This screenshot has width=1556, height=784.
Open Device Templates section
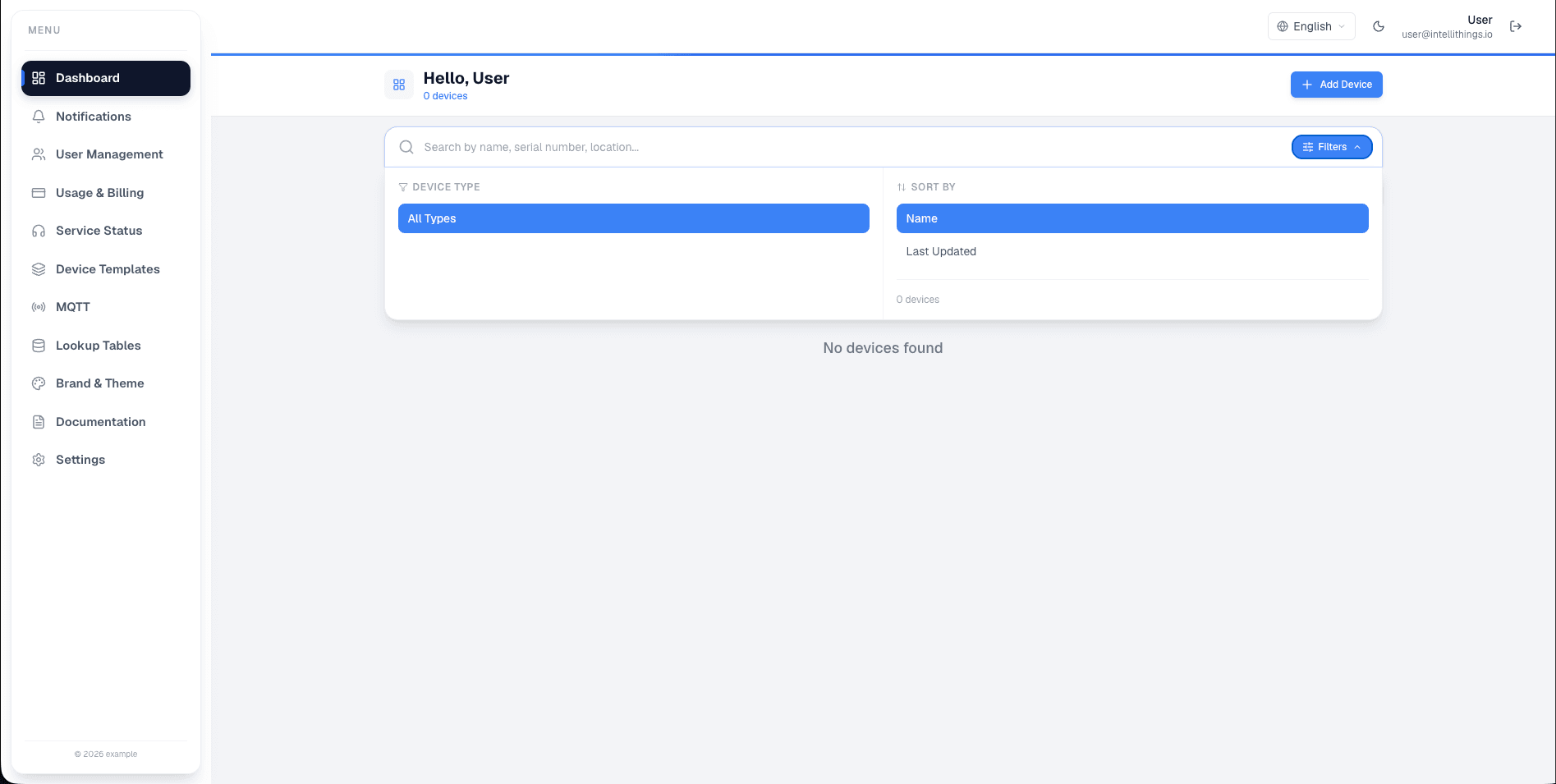tap(106, 269)
